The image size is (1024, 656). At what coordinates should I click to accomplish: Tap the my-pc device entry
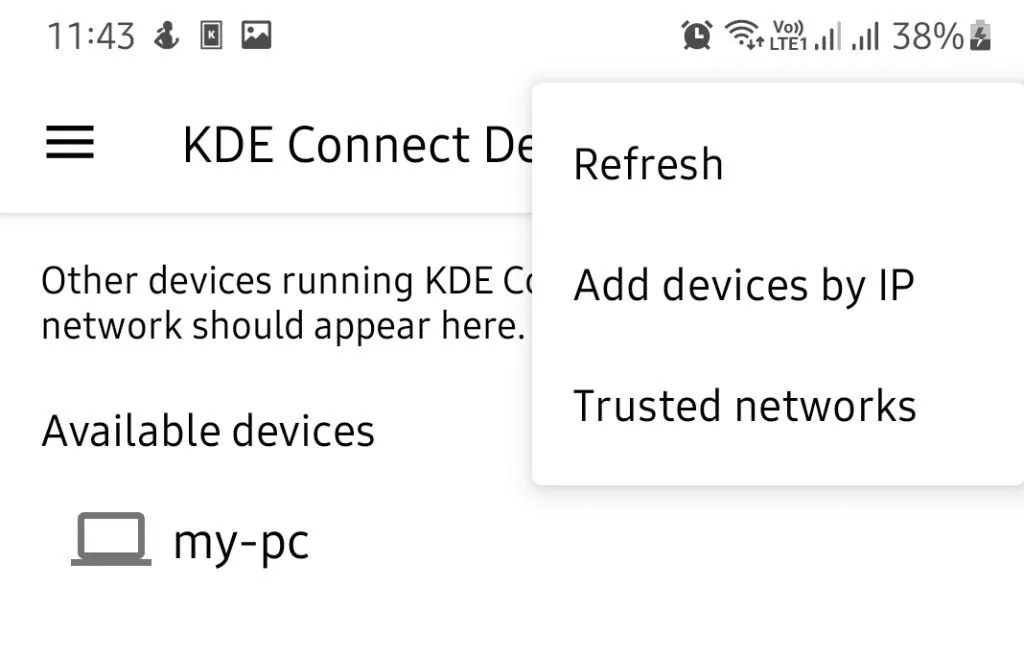pos(240,540)
